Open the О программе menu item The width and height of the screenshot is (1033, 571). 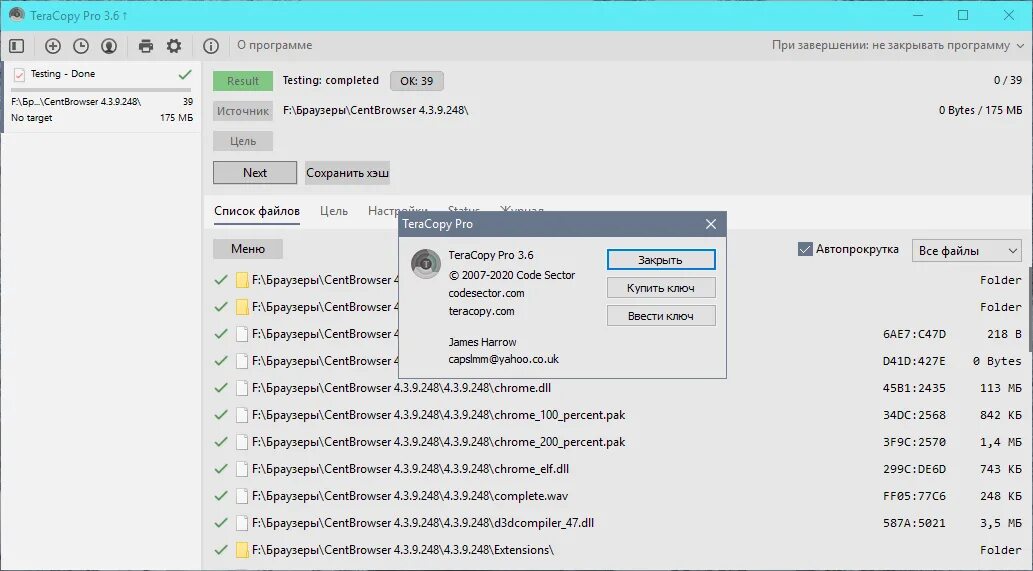(x=275, y=45)
